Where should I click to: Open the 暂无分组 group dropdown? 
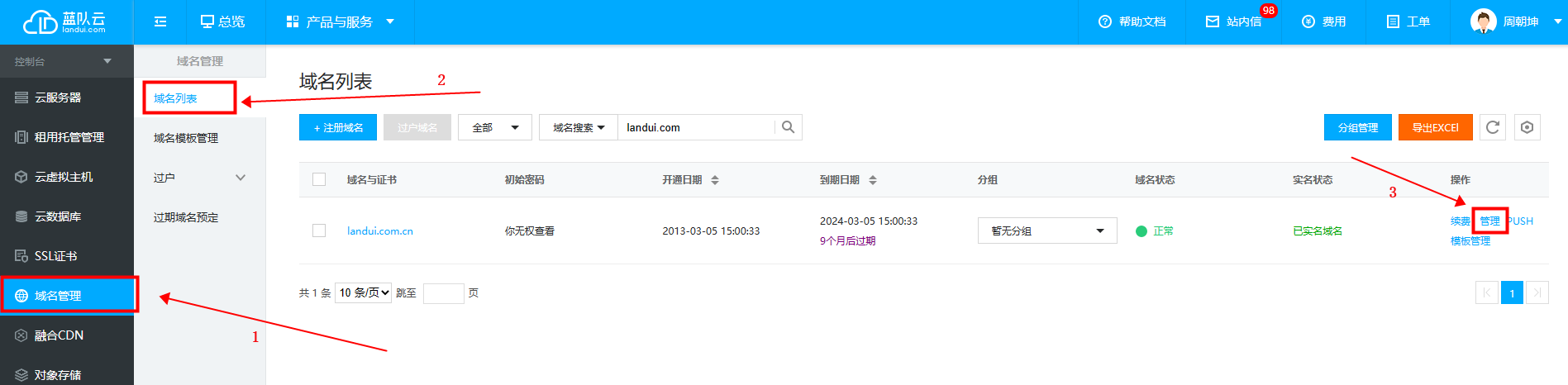pos(1046,231)
